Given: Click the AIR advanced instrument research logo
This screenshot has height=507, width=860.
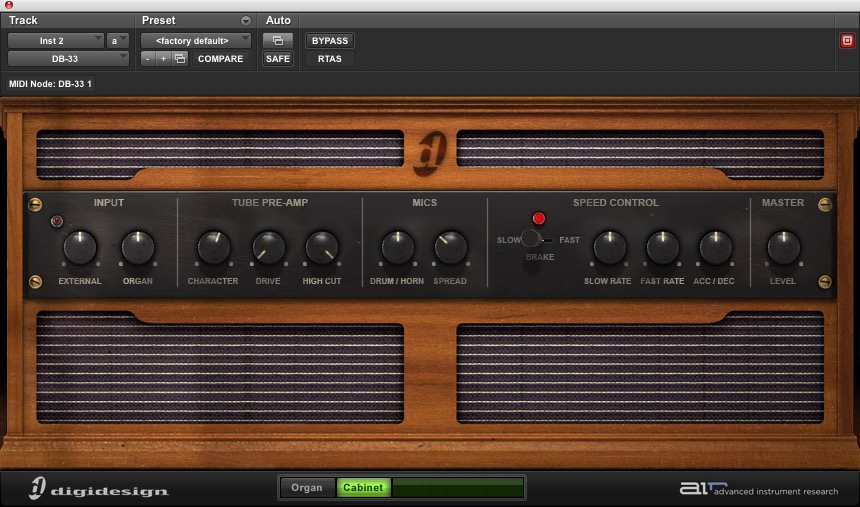Looking at the screenshot, I should (759, 488).
